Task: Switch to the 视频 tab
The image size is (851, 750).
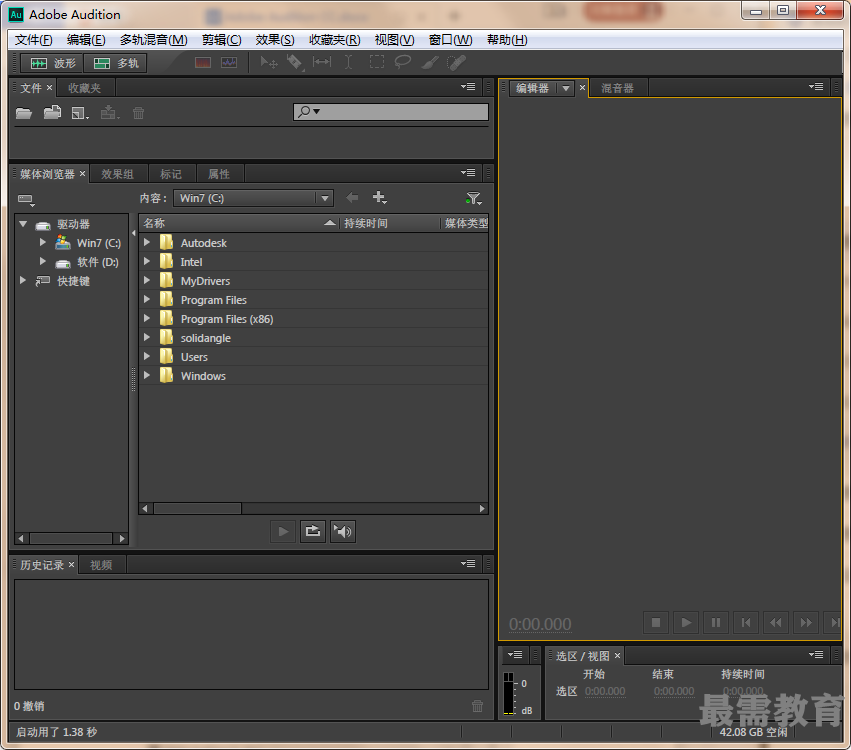Action: click(101, 565)
